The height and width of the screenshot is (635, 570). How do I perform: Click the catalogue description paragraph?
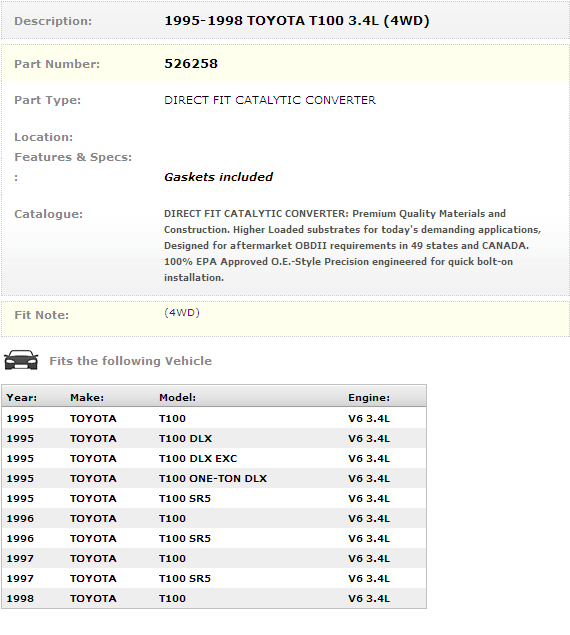click(x=352, y=245)
